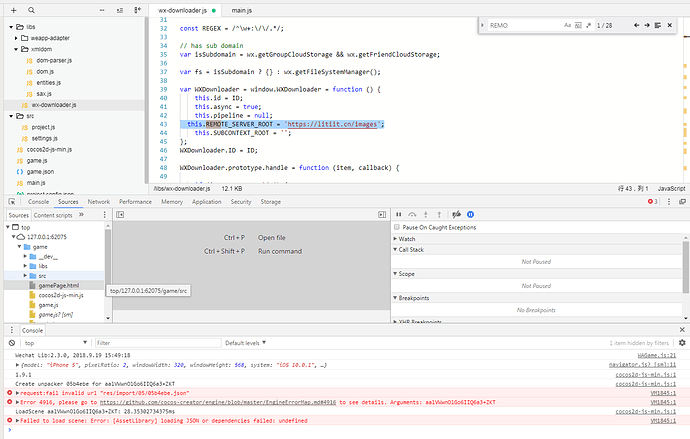Viewport: 690px width, 439px height.
Task: Open entities.js in file tree
Action: click(x=48, y=83)
